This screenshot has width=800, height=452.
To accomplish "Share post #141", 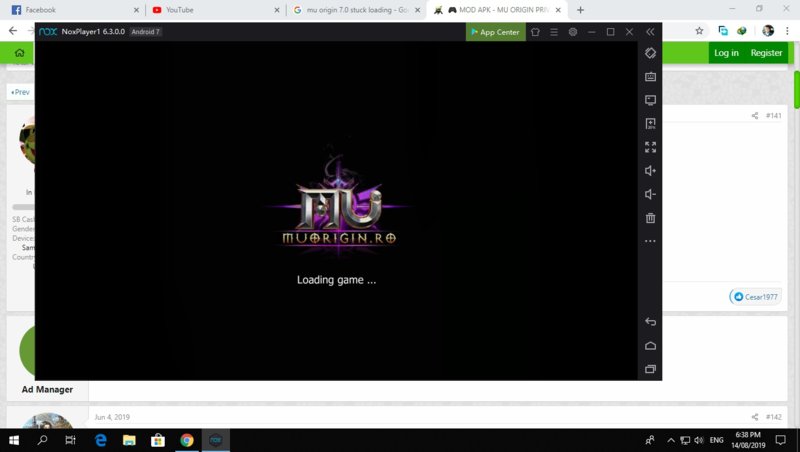I will pyautogui.click(x=755, y=116).
